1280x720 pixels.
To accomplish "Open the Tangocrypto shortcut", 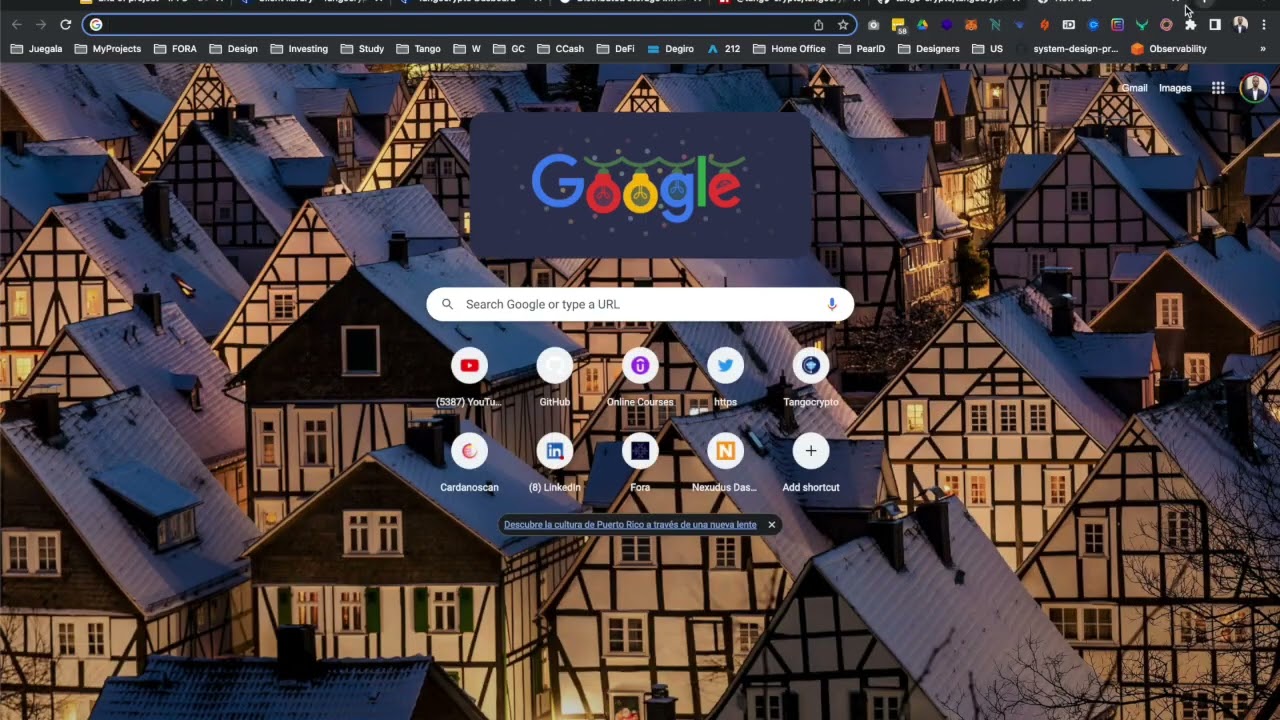I will pyautogui.click(x=811, y=378).
